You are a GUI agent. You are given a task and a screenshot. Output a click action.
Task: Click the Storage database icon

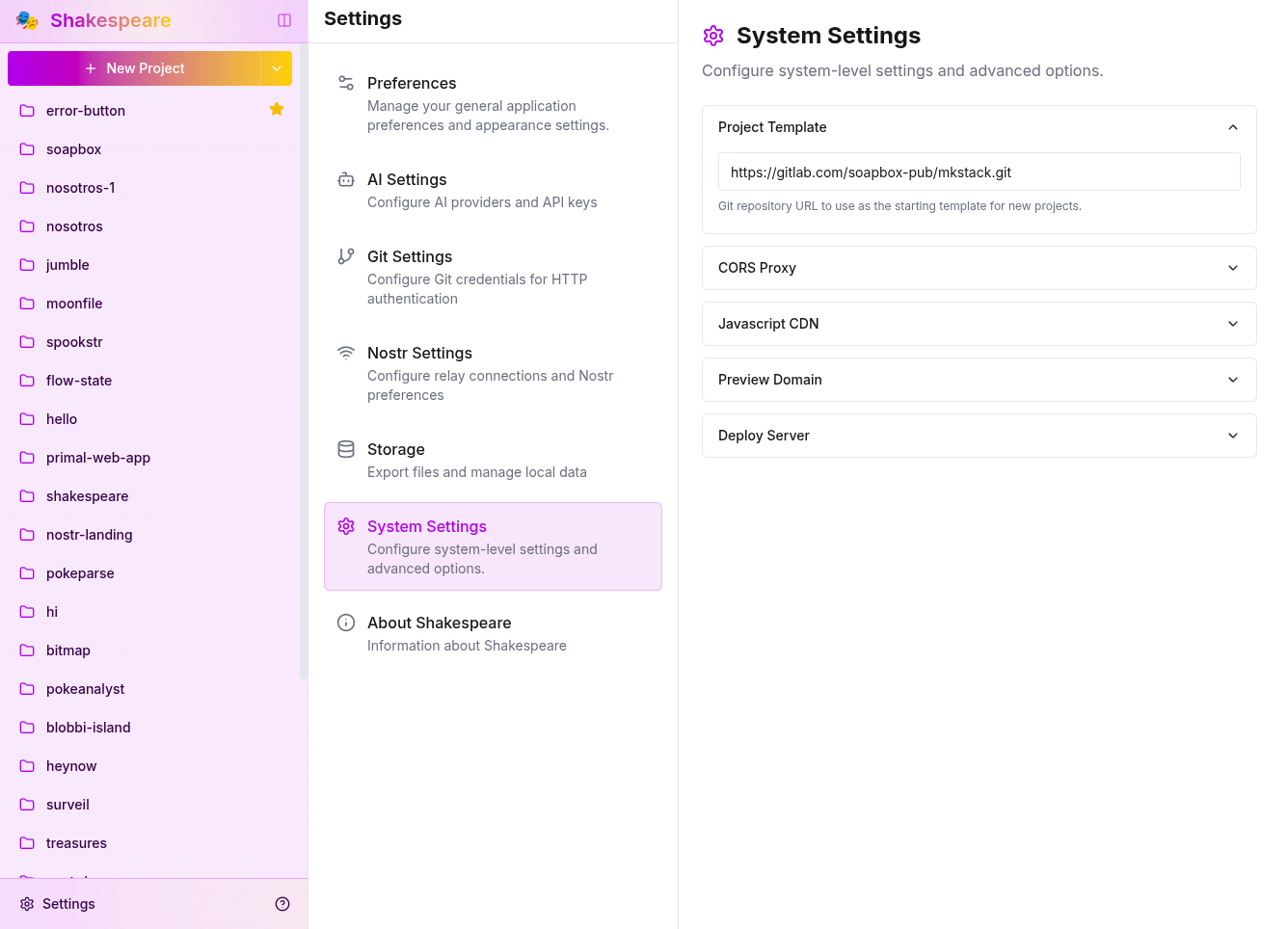pyautogui.click(x=346, y=449)
